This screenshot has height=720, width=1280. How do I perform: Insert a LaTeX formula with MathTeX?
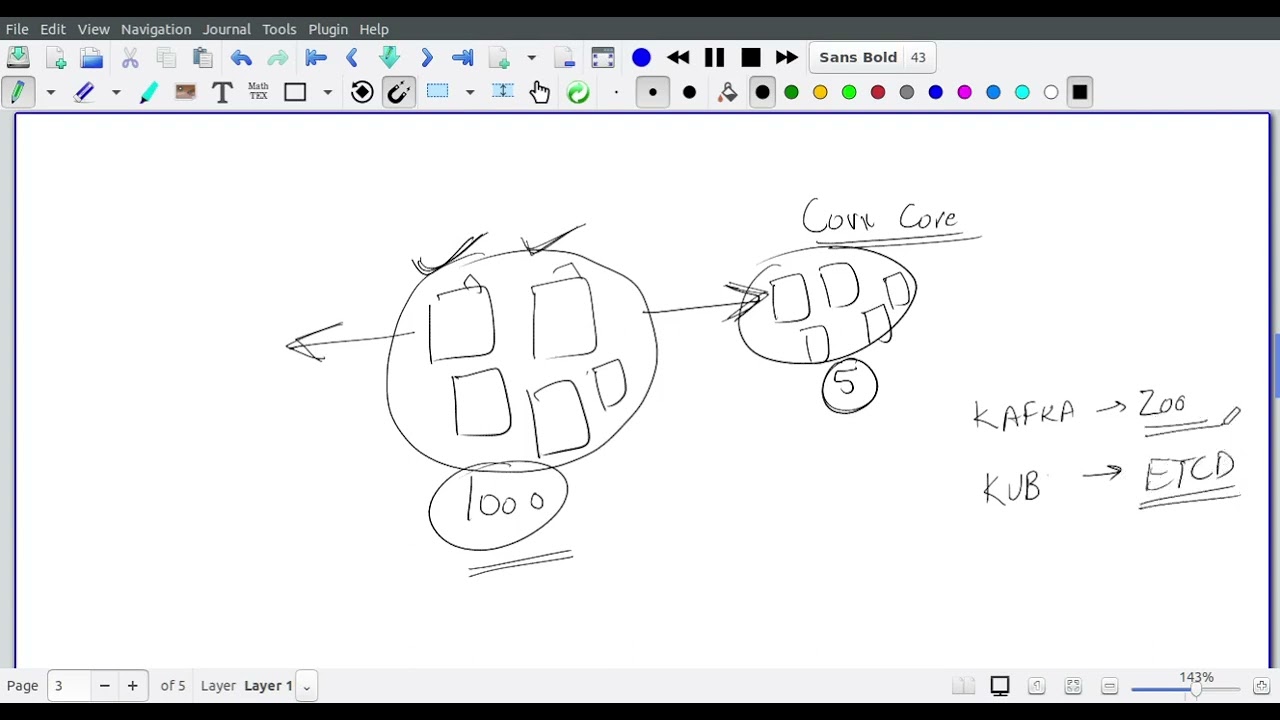[258, 92]
